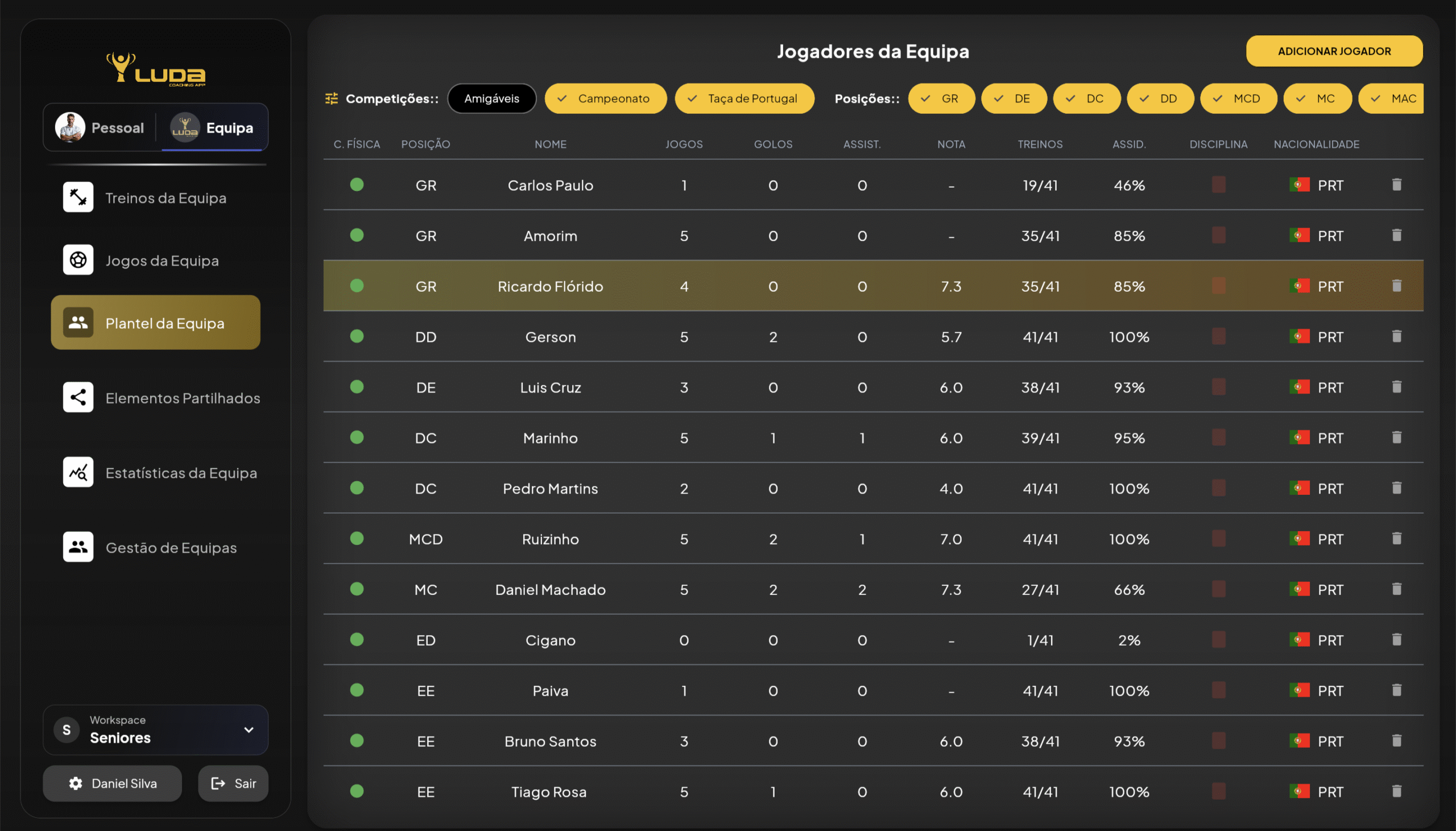The width and height of the screenshot is (1456, 831).
Task: Uncheck the GR position filter chip
Action: (941, 99)
